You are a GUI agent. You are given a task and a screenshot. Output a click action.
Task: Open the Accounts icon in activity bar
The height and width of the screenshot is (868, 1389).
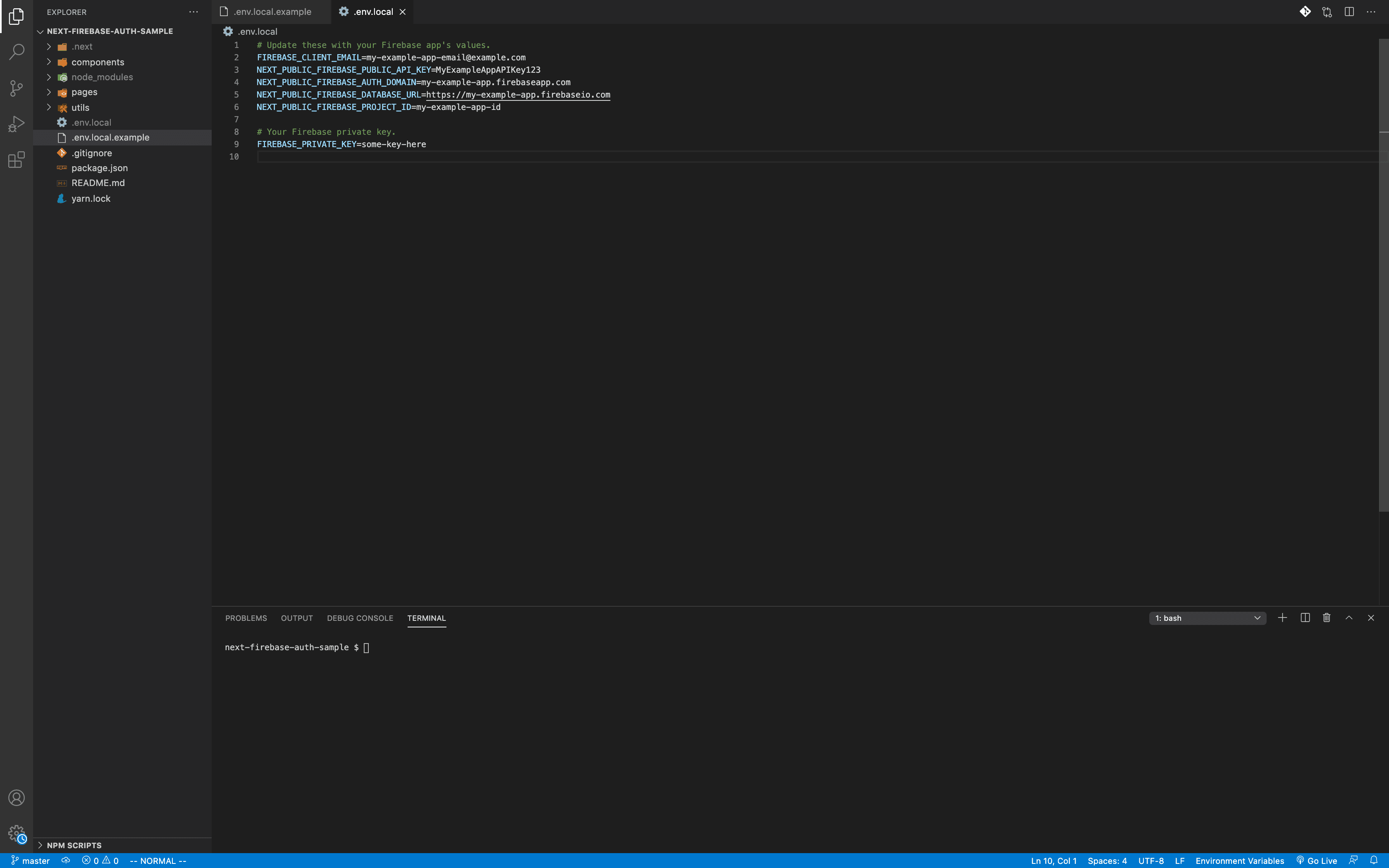coord(16,797)
